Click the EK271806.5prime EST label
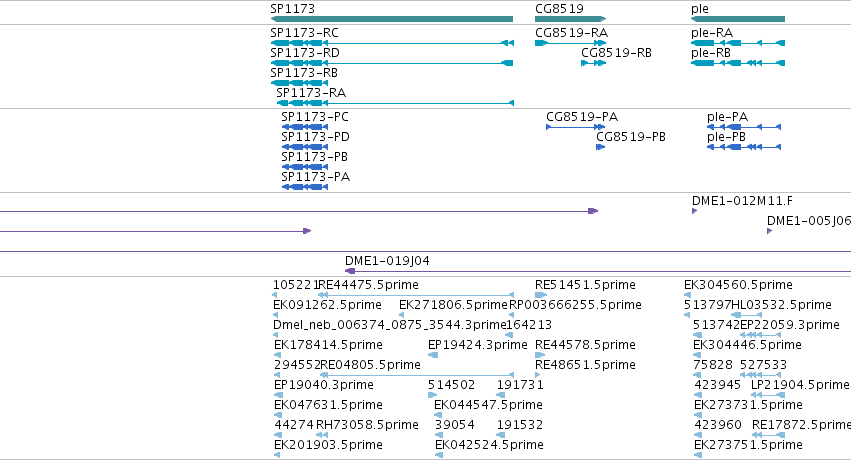The width and height of the screenshot is (851, 460). [453, 305]
